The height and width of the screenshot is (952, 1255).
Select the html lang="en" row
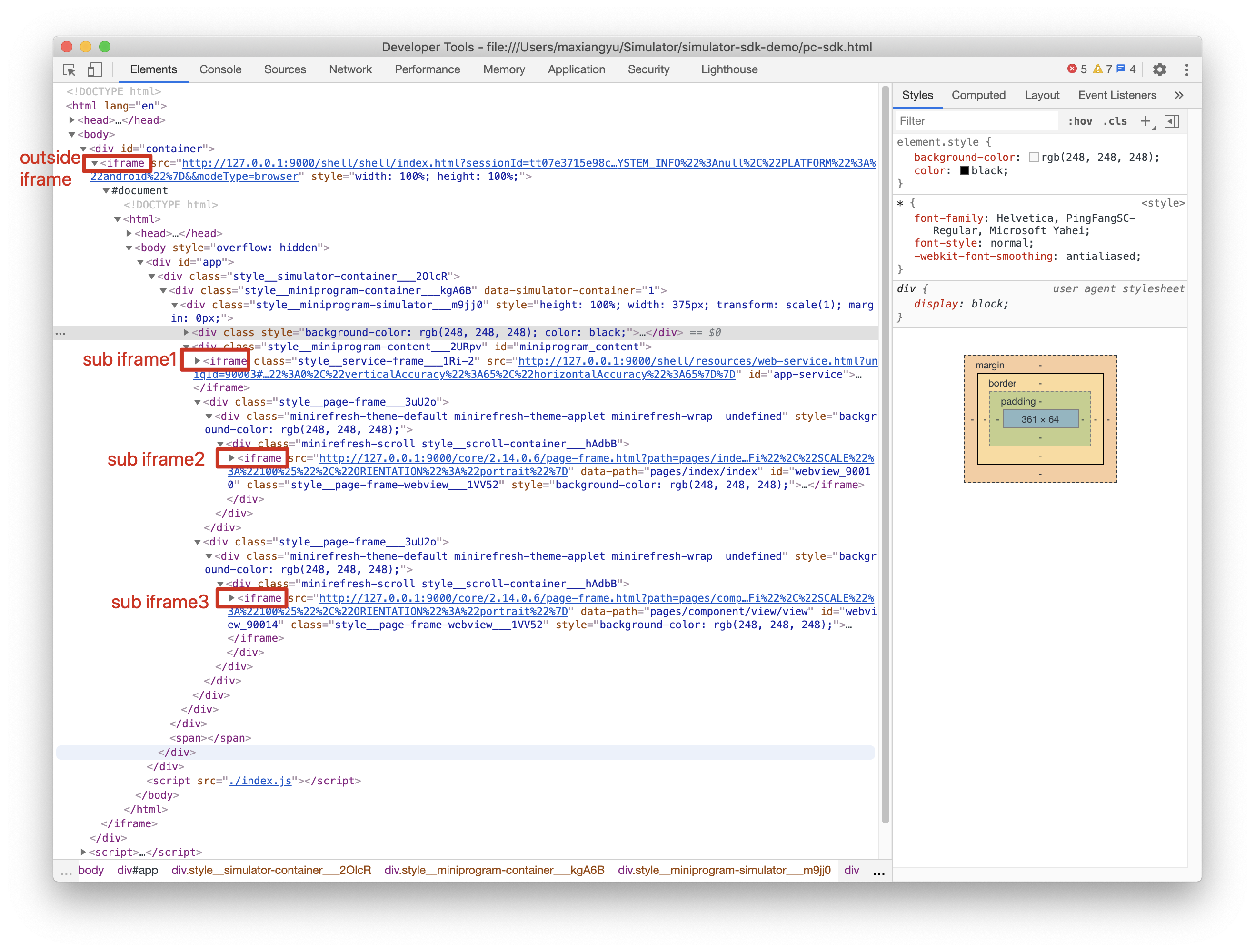116,106
